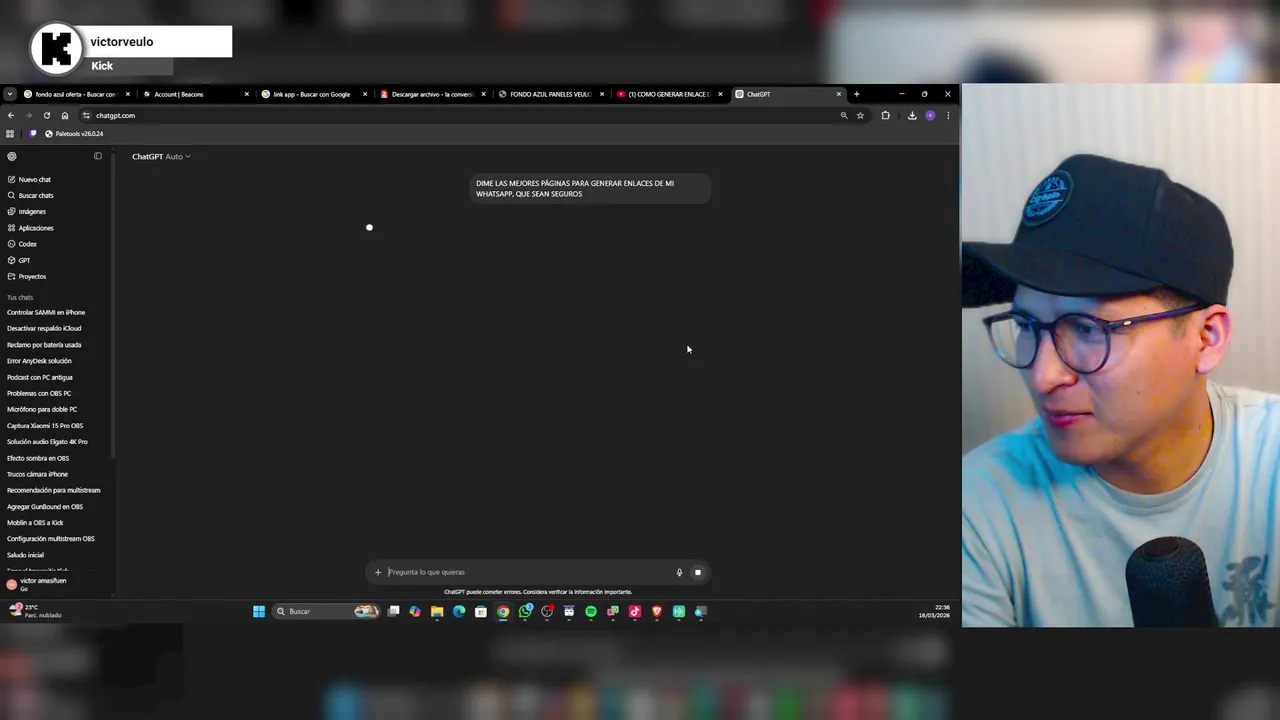This screenshot has height=720, width=1280.
Task: Open chat "Recomendación para multistream"
Action: (54, 490)
